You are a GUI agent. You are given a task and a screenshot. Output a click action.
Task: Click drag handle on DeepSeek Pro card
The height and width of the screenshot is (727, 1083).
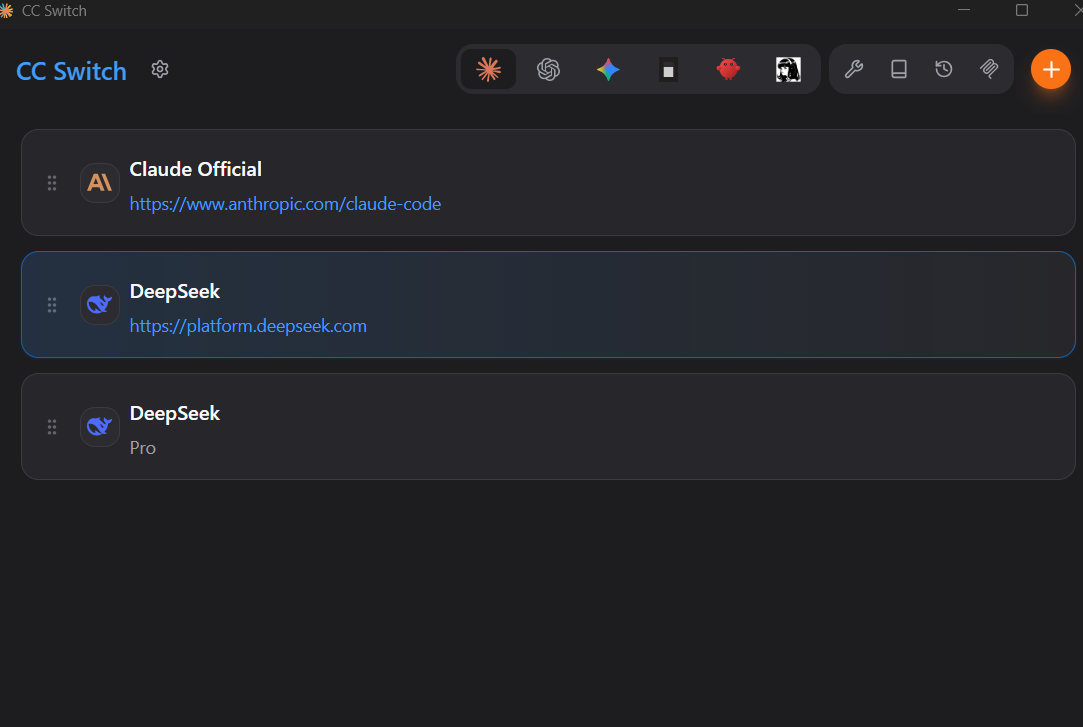pos(52,427)
